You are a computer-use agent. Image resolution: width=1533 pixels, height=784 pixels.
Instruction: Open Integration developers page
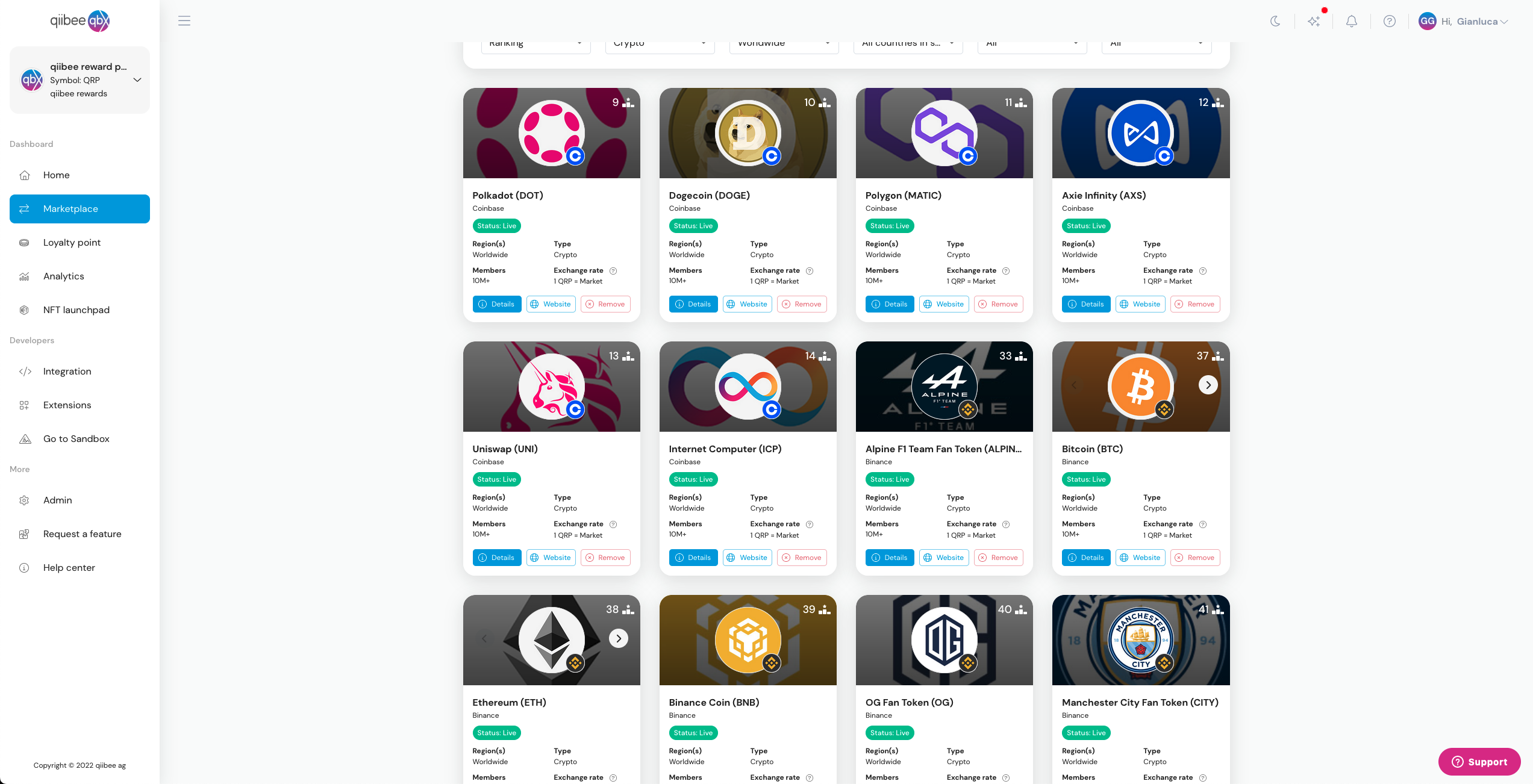(80, 372)
